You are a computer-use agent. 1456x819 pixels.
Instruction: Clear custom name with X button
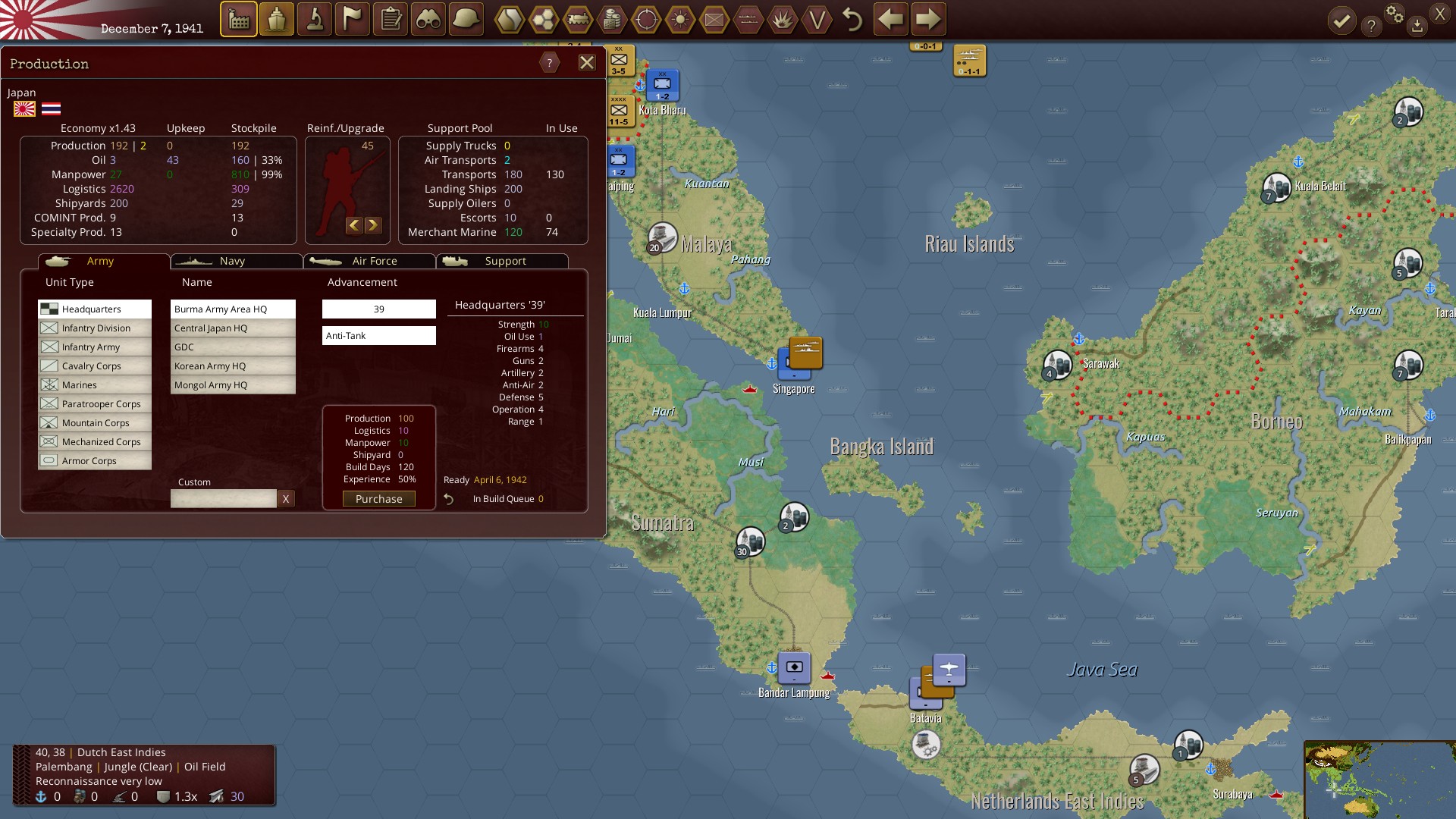point(286,498)
